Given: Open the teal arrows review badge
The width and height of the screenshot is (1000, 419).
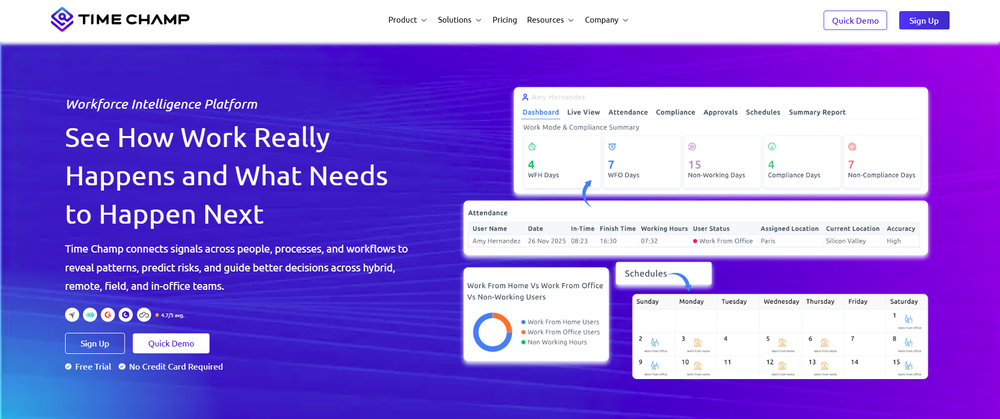Looking at the screenshot, I should coord(89,314).
